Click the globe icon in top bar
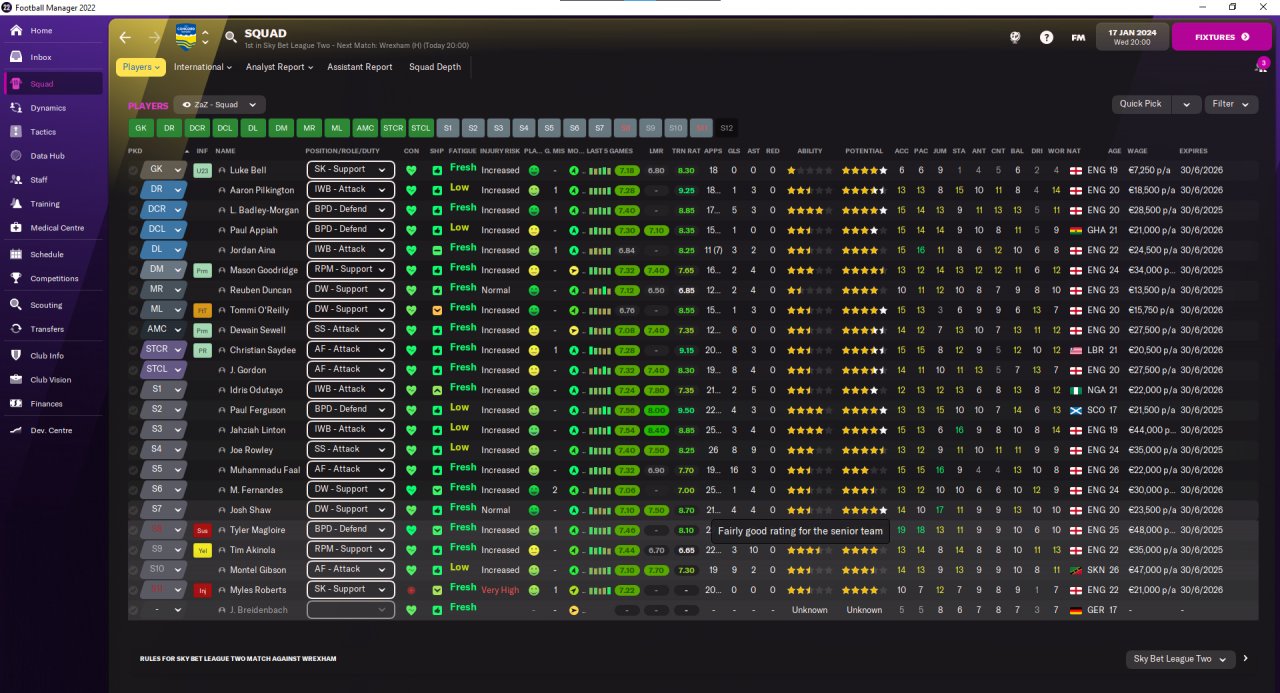Screen dimensions: 1280x693 (1015, 37)
